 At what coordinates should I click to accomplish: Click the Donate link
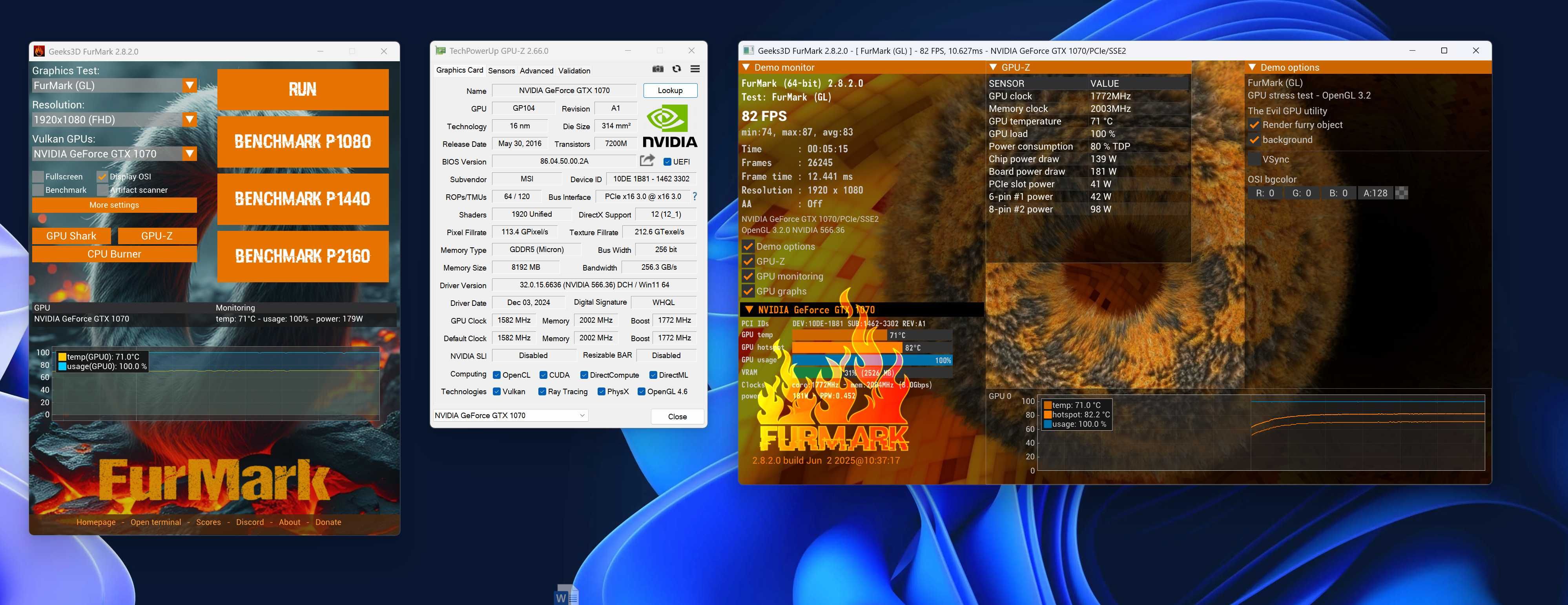coord(328,522)
